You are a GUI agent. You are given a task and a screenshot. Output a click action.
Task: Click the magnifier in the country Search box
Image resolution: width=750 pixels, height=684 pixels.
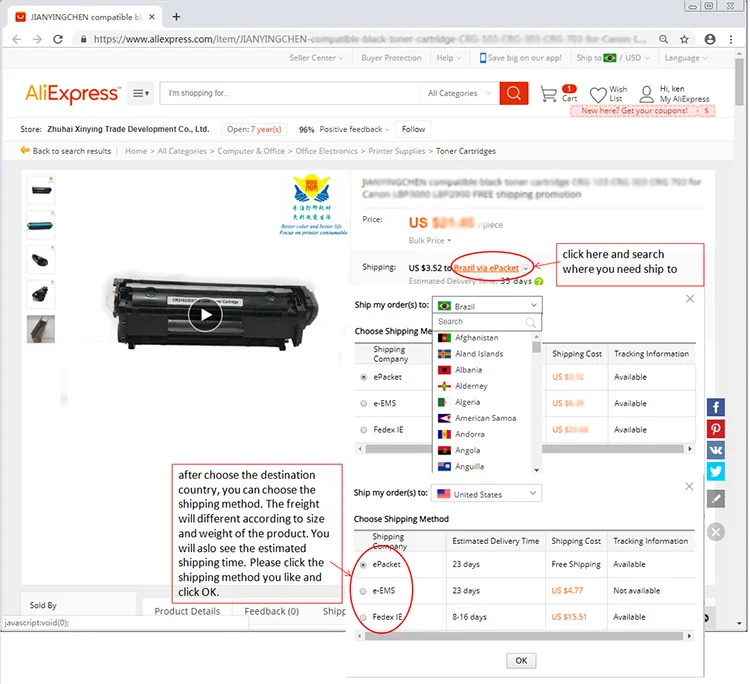530,322
